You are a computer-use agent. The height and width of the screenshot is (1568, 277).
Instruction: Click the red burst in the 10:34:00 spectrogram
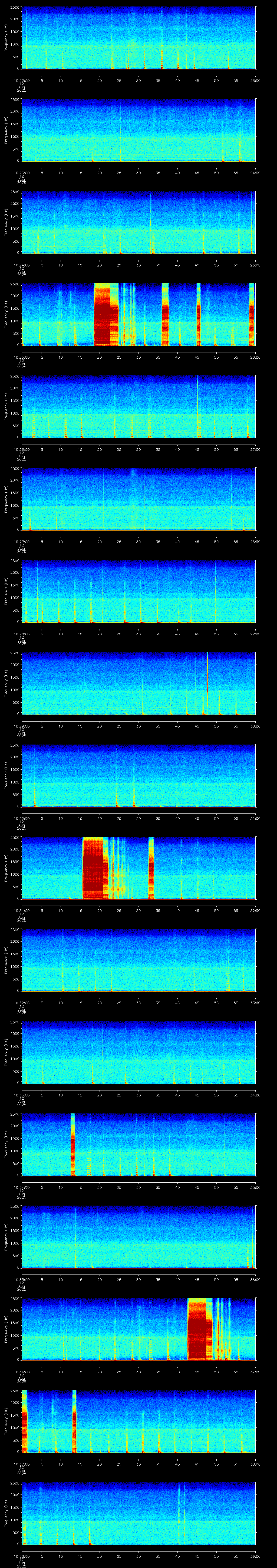[x=72, y=1144]
